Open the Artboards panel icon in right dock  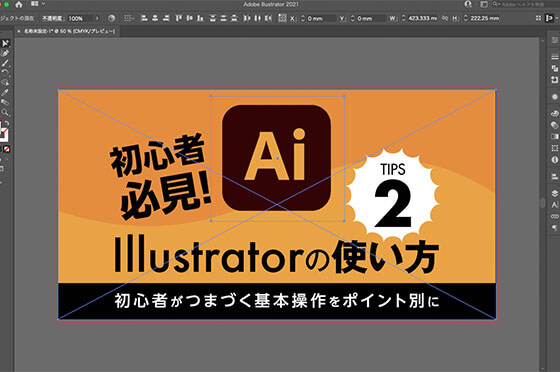[555, 148]
